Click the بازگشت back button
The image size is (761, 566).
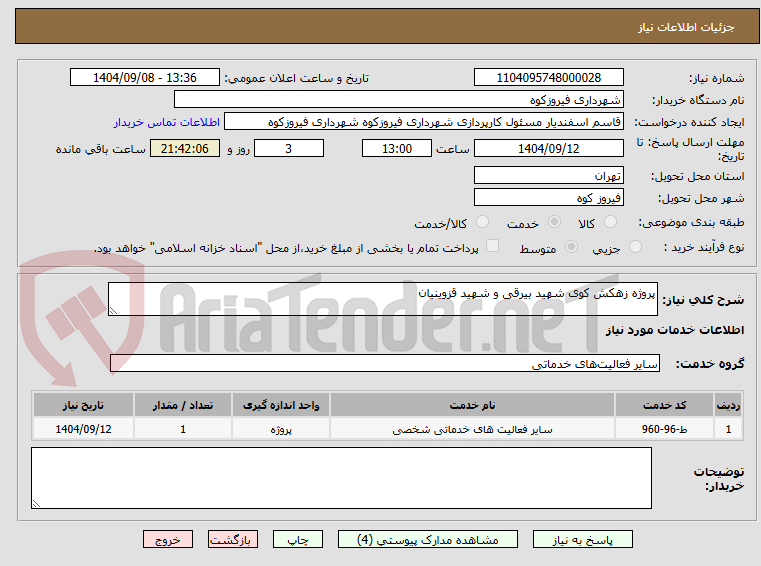[232, 539]
